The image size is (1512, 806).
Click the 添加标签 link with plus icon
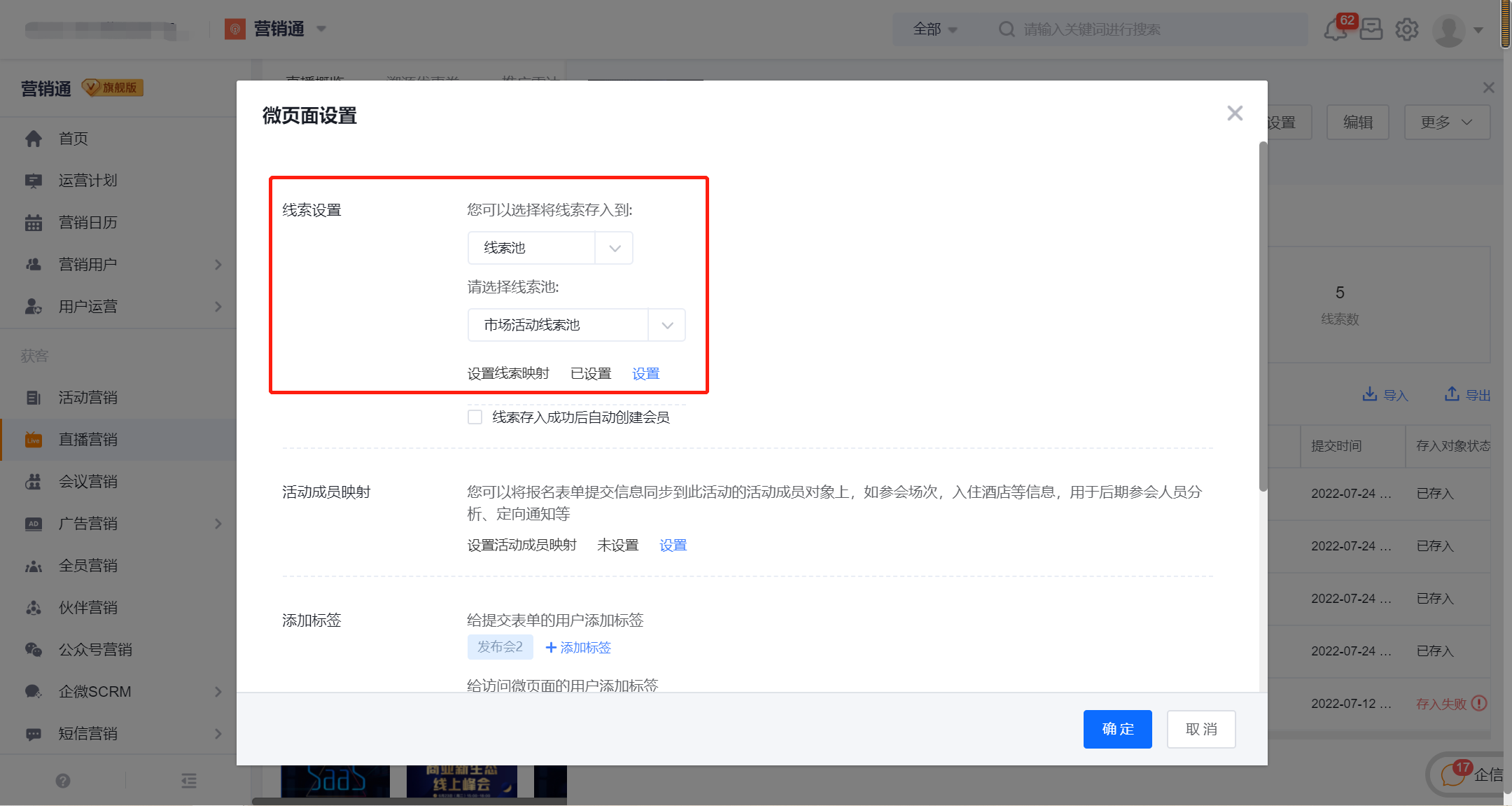click(578, 648)
